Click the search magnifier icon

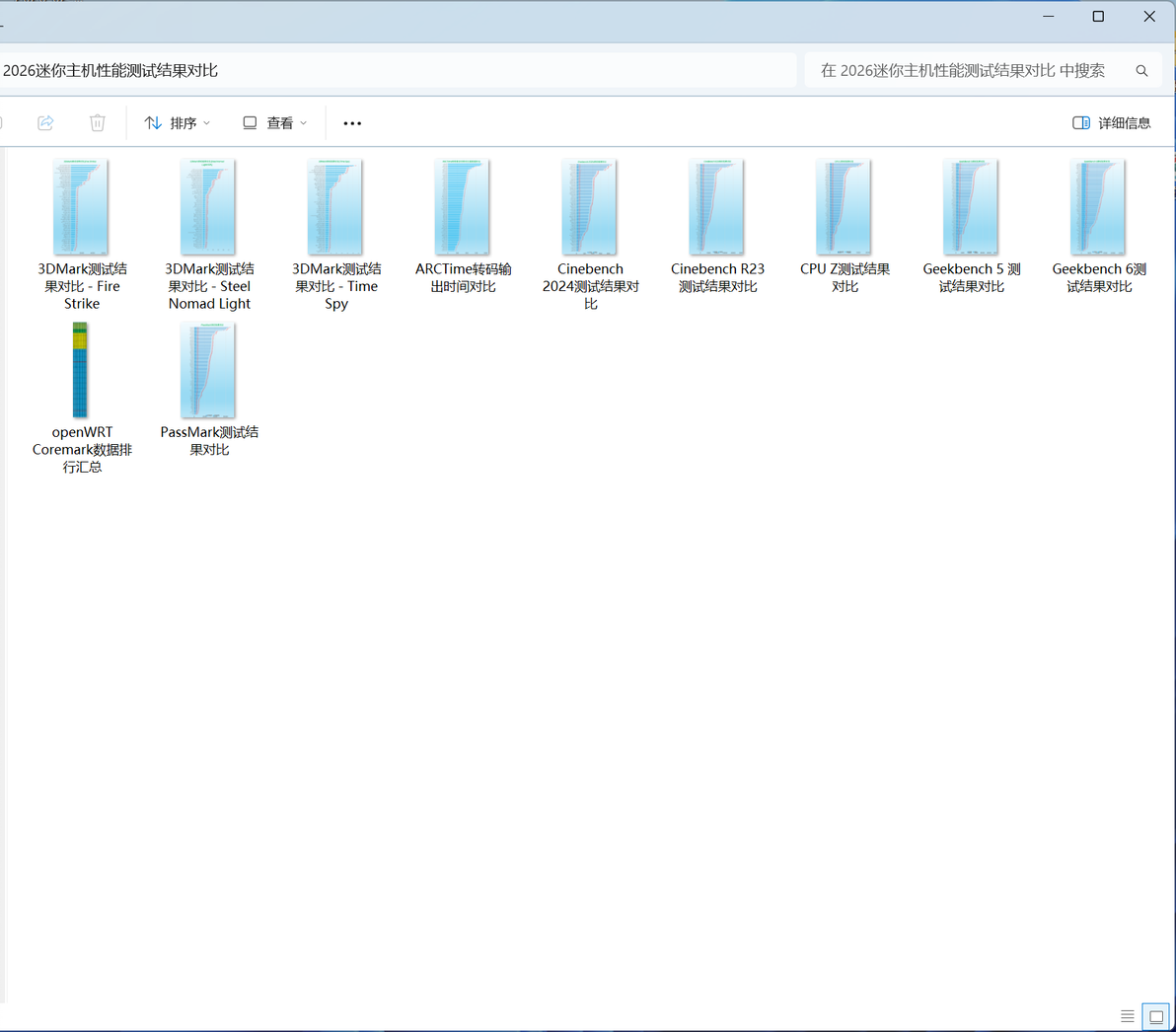click(x=1141, y=70)
